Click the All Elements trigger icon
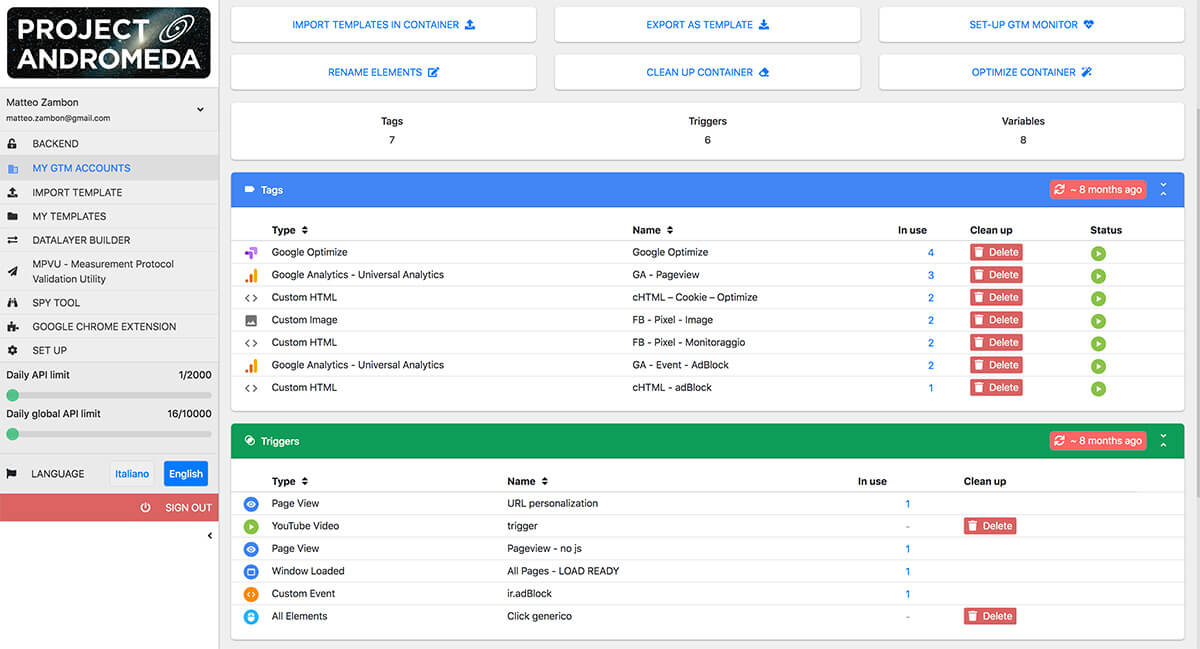The height and width of the screenshot is (649, 1200). point(251,617)
